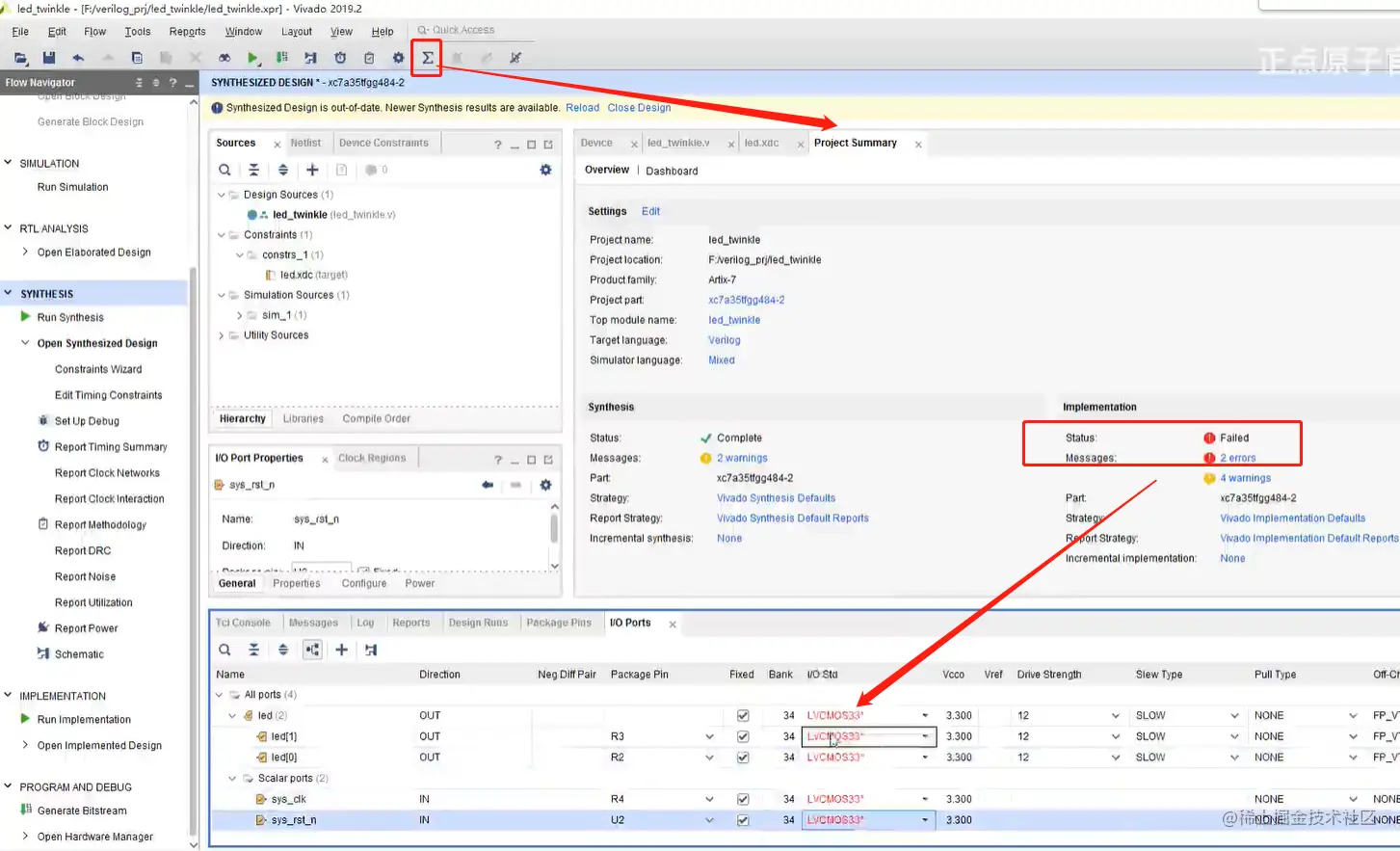Click Vivado Synthesis Defaults link
The image size is (1400, 851).
click(776, 498)
